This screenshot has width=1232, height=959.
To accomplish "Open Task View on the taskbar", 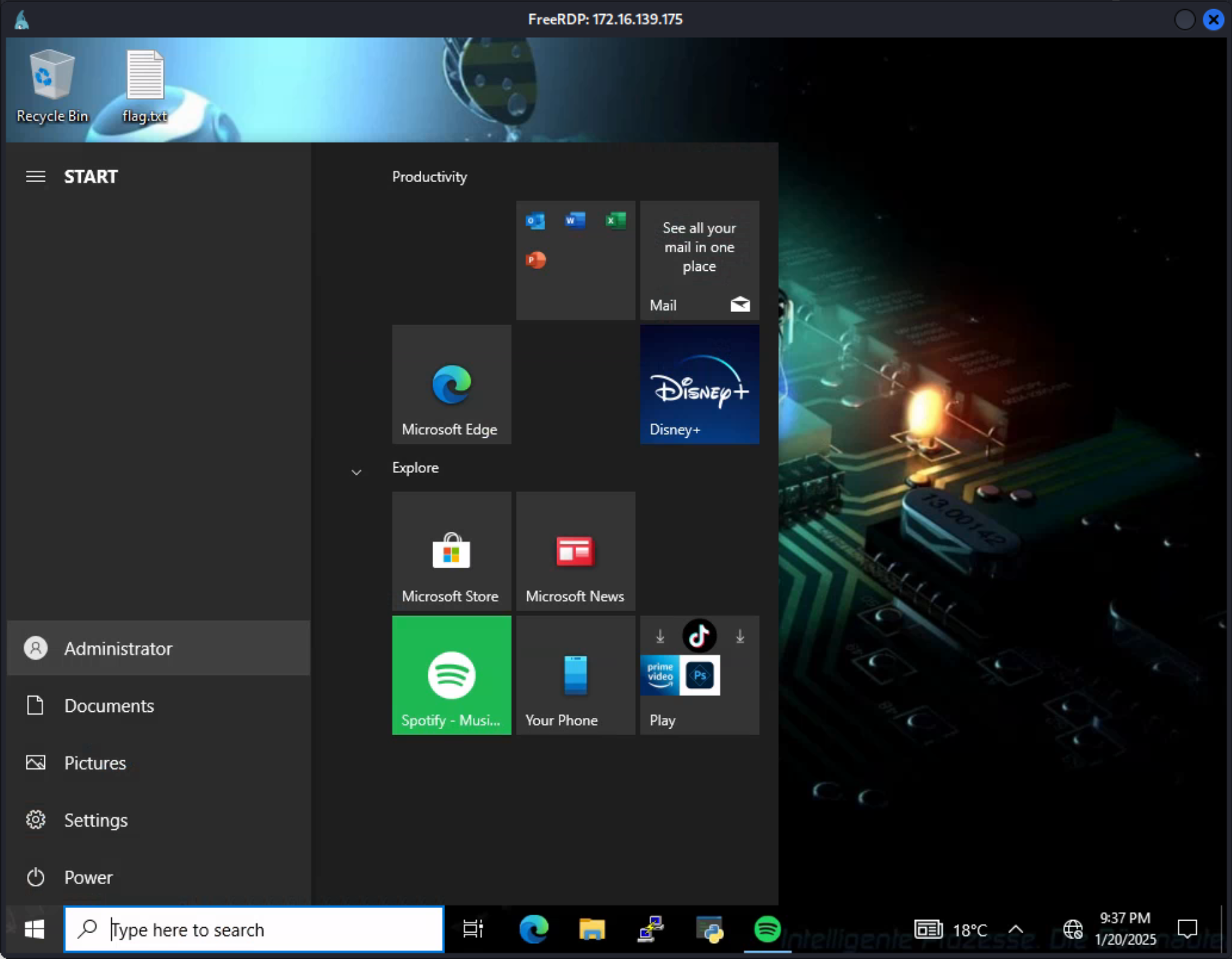I will [x=473, y=930].
